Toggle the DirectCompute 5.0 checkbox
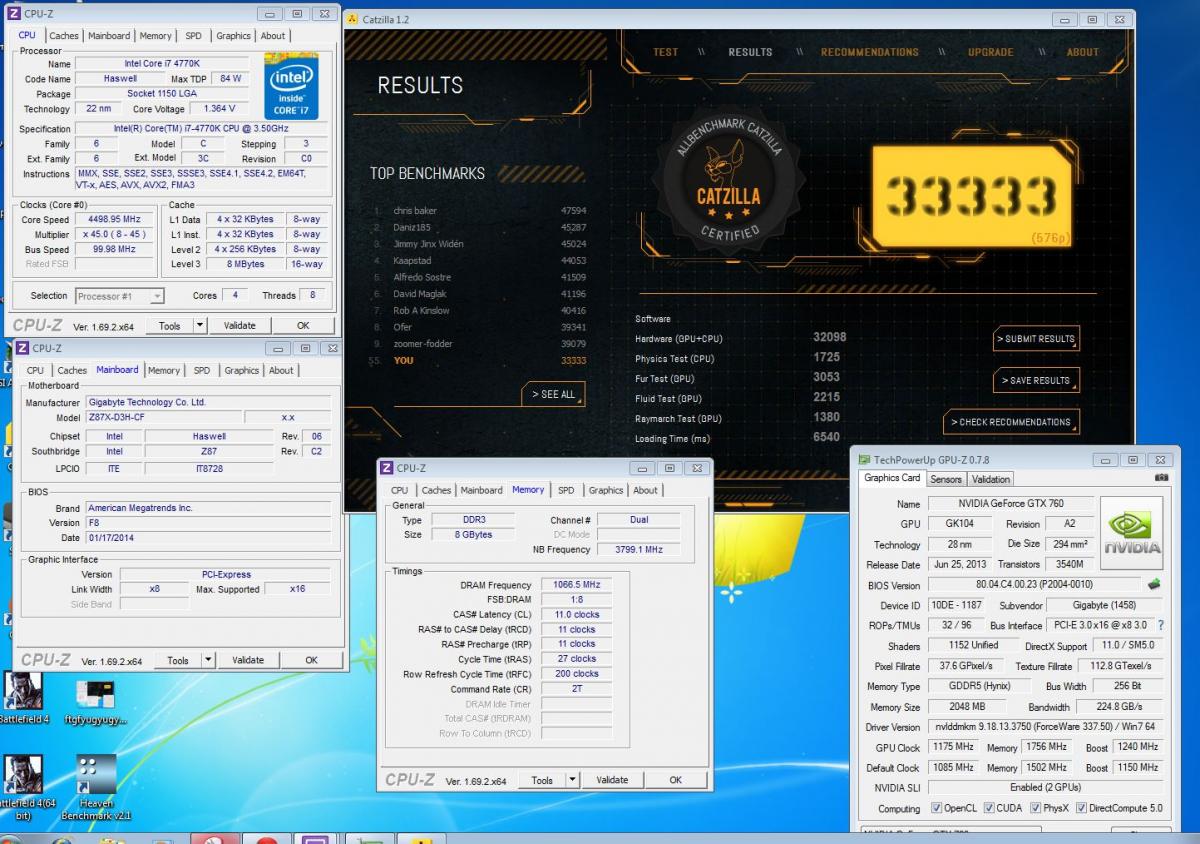The height and width of the screenshot is (844, 1200). (1082, 808)
